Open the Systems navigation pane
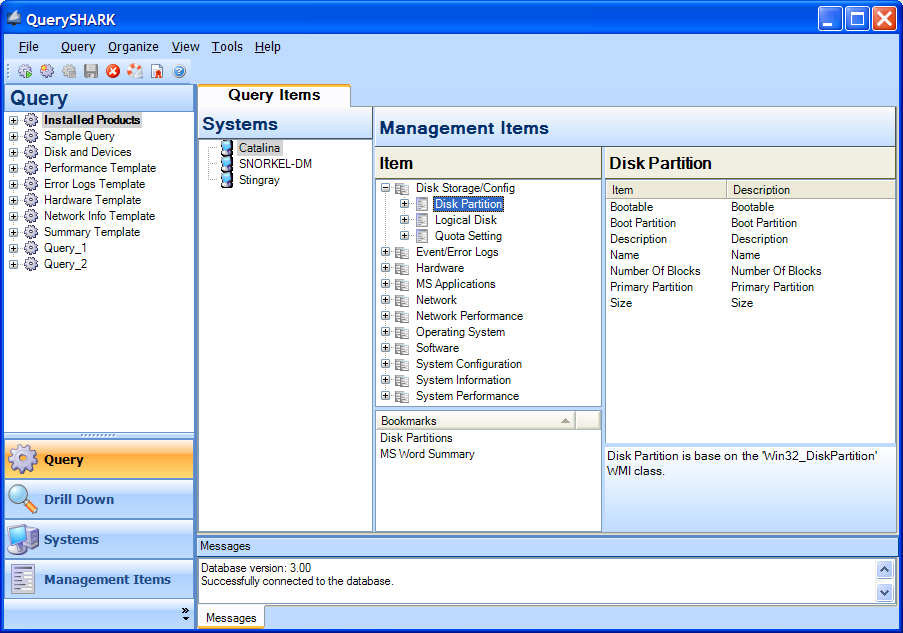 pos(98,540)
